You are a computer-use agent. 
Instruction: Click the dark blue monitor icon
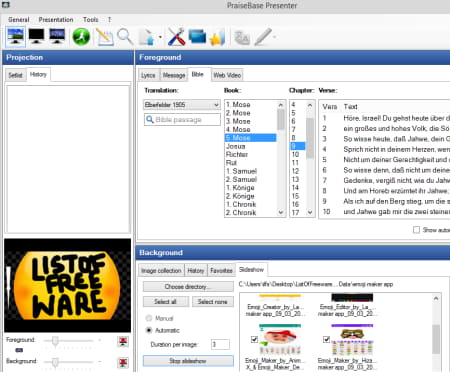point(57,36)
